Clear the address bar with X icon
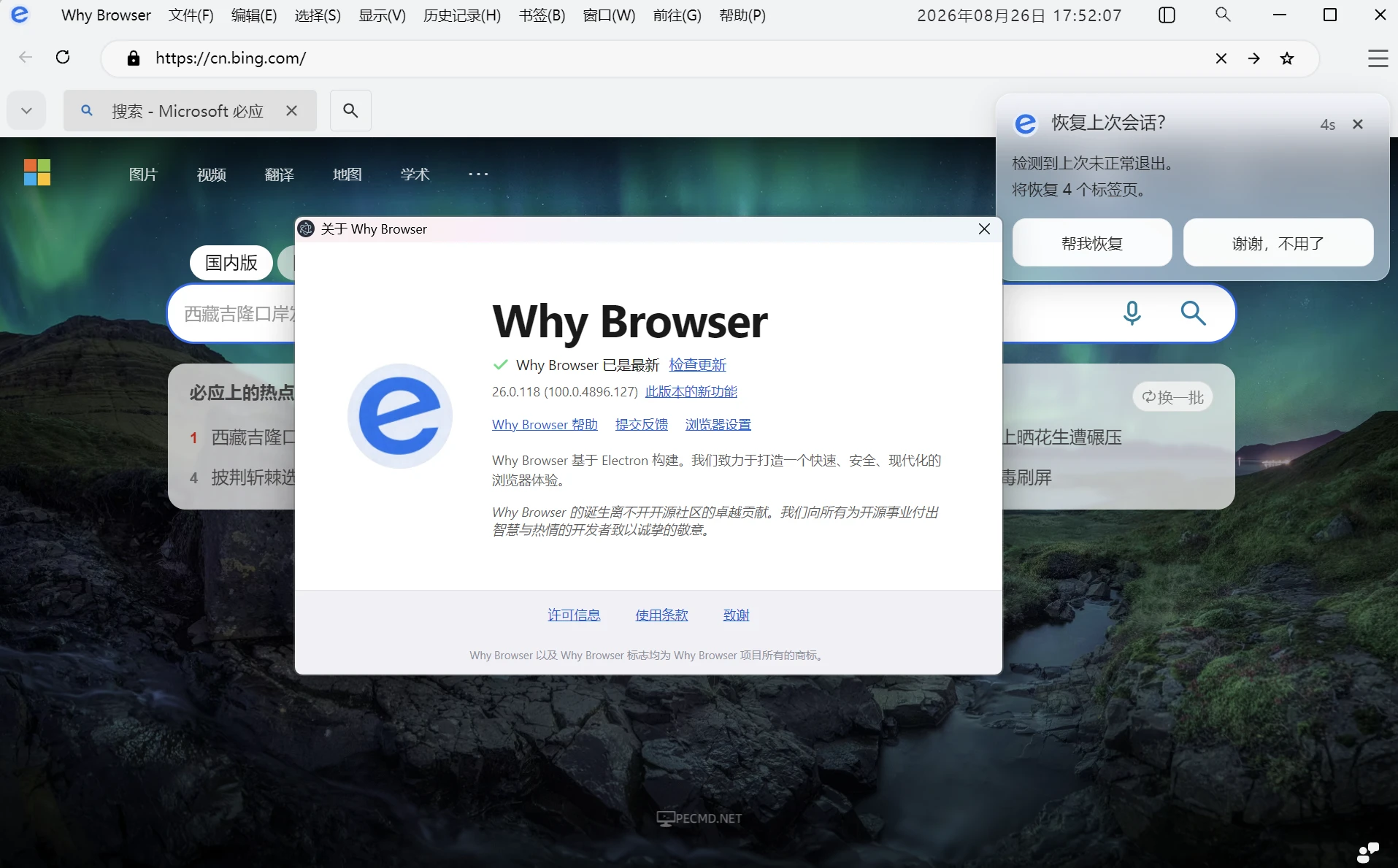Image resolution: width=1398 pixels, height=868 pixels. 1221,58
